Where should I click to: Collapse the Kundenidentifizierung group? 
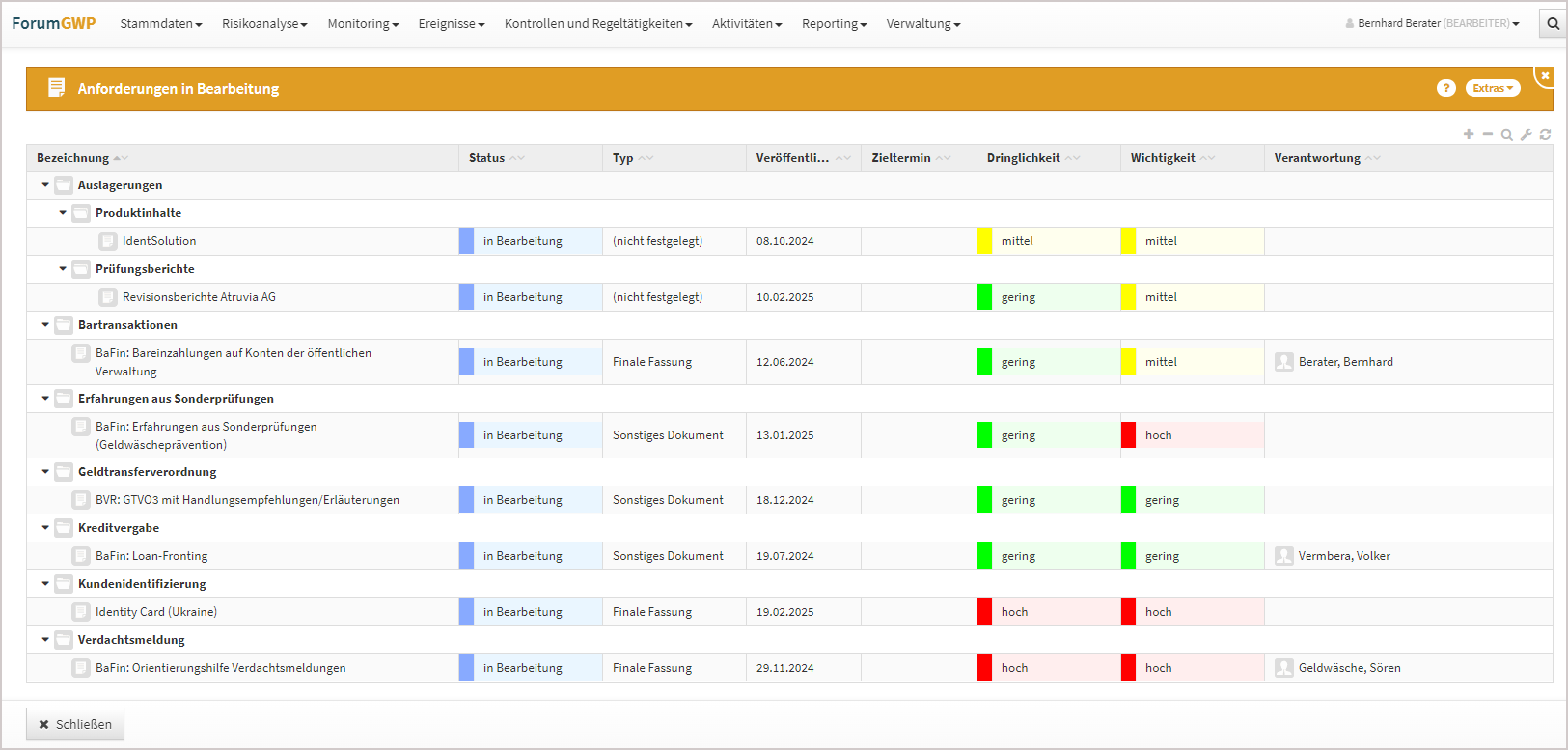(x=45, y=584)
